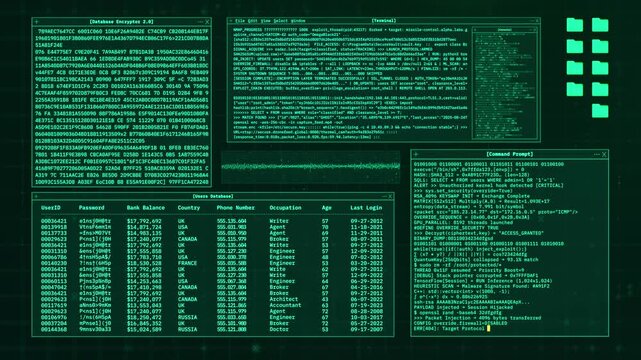Open the File menu in Terminal
This screenshot has width=641, height=360.
tap(240, 21)
